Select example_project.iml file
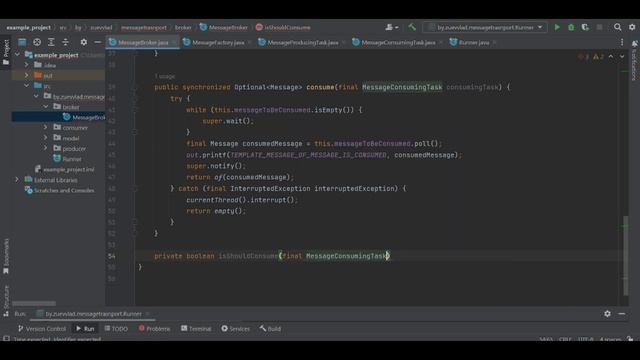 coord(64,169)
